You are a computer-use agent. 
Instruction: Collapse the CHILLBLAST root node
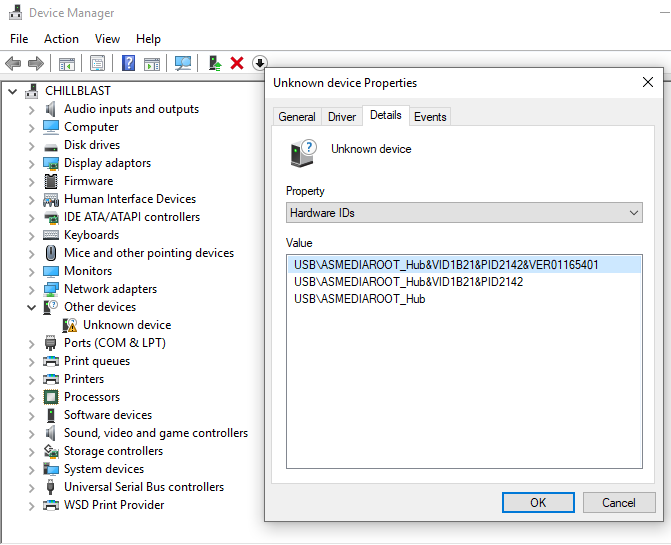[x=13, y=91]
